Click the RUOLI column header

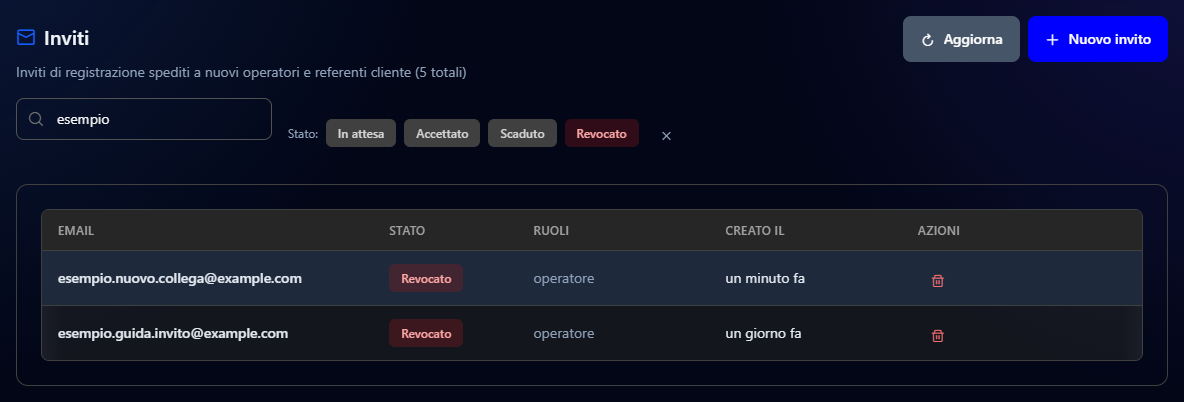(x=550, y=230)
